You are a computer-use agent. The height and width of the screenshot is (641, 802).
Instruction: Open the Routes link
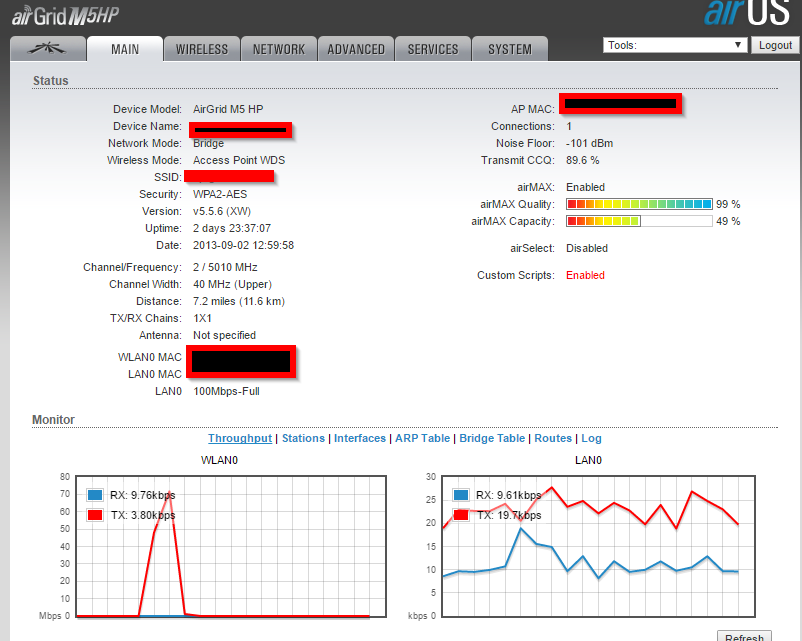click(x=553, y=438)
